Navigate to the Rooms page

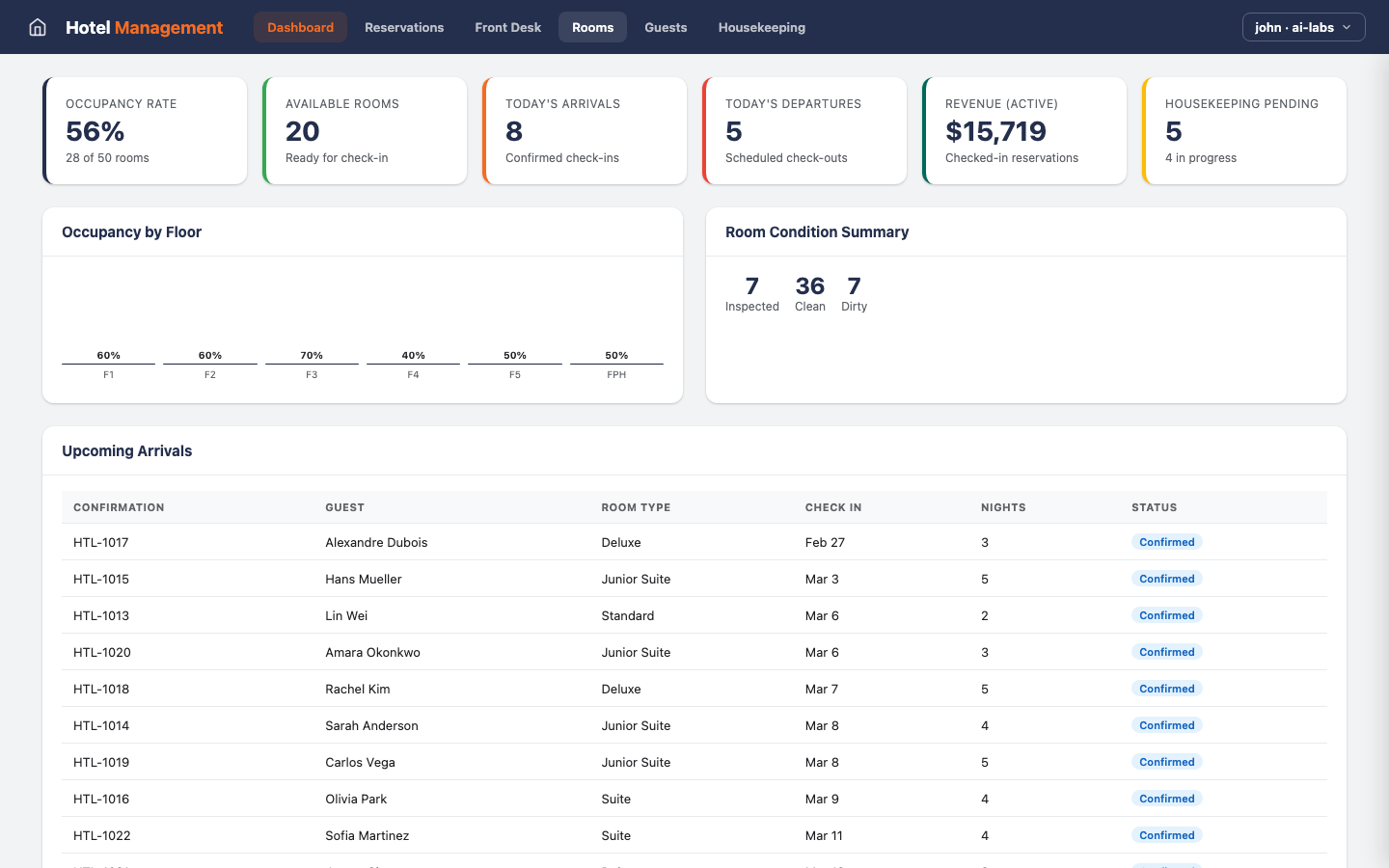[x=592, y=27]
